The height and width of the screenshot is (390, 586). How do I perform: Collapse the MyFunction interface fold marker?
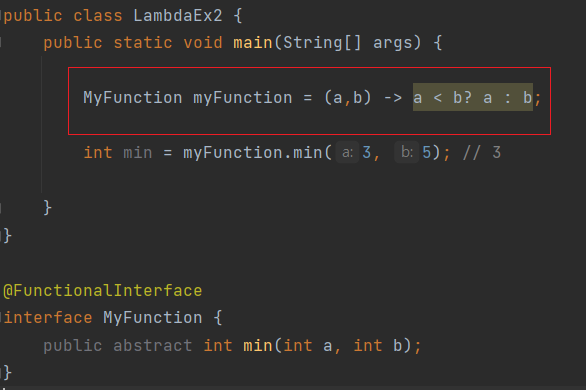point(1,318)
